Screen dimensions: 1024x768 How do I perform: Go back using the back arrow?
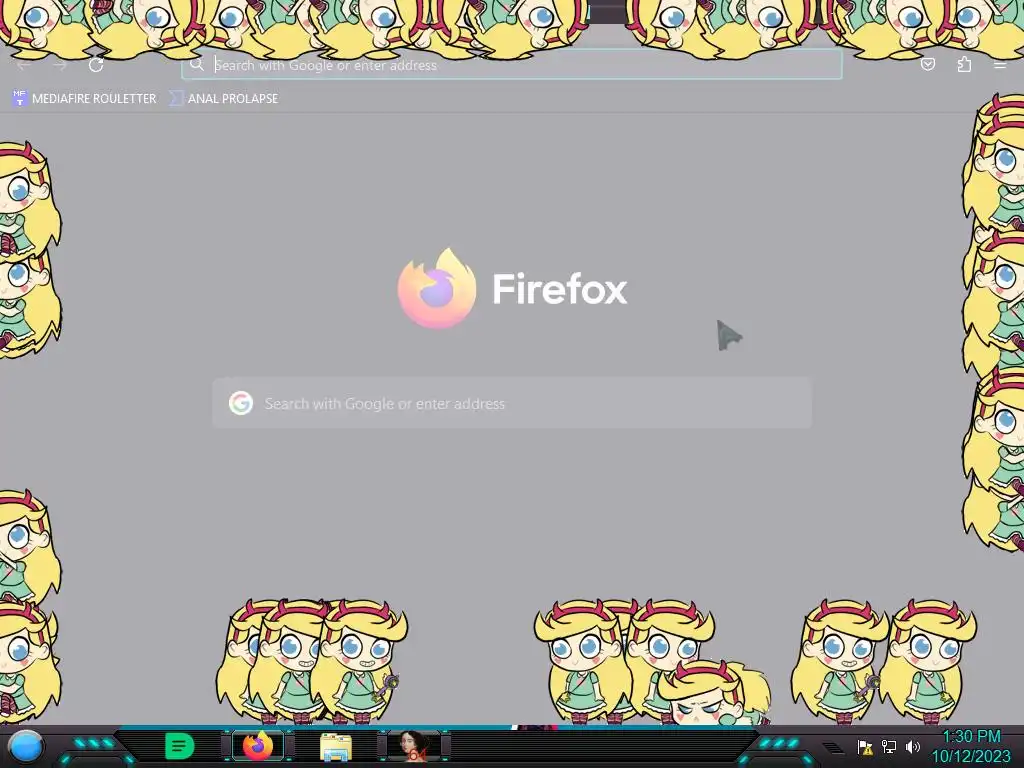click(24, 65)
